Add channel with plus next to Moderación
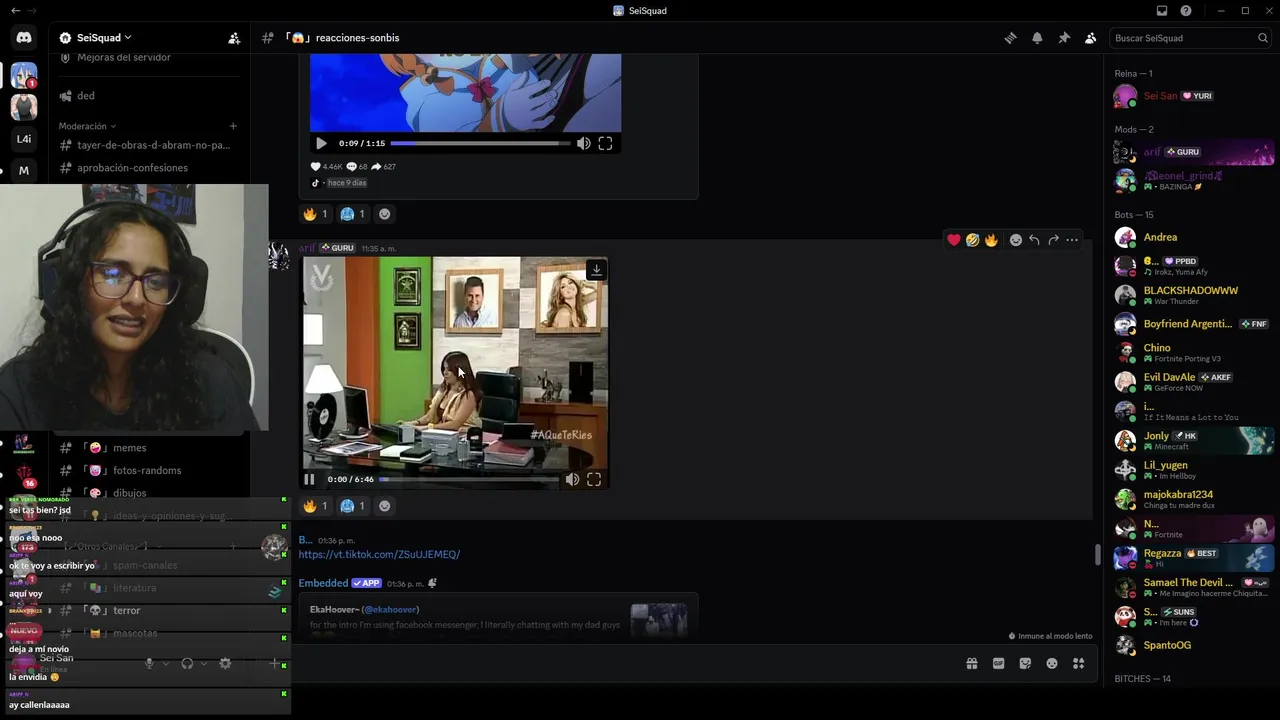The width and height of the screenshot is (1280, 720). (233, 126)
